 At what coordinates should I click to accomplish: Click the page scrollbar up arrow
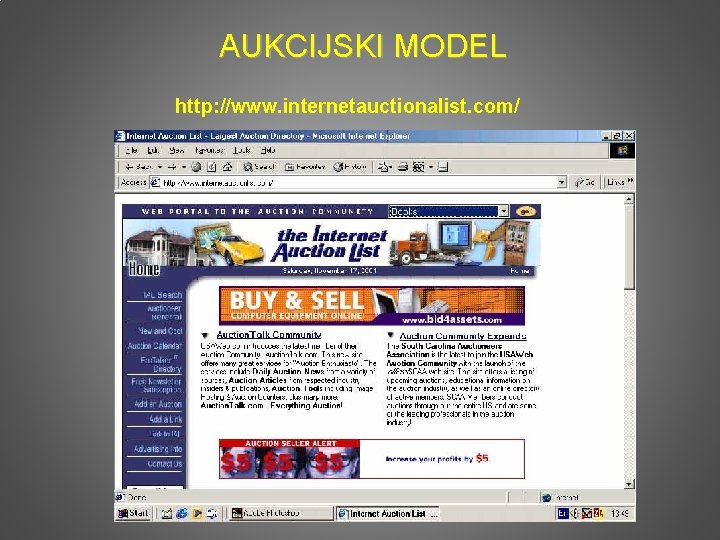coord(629,199)
